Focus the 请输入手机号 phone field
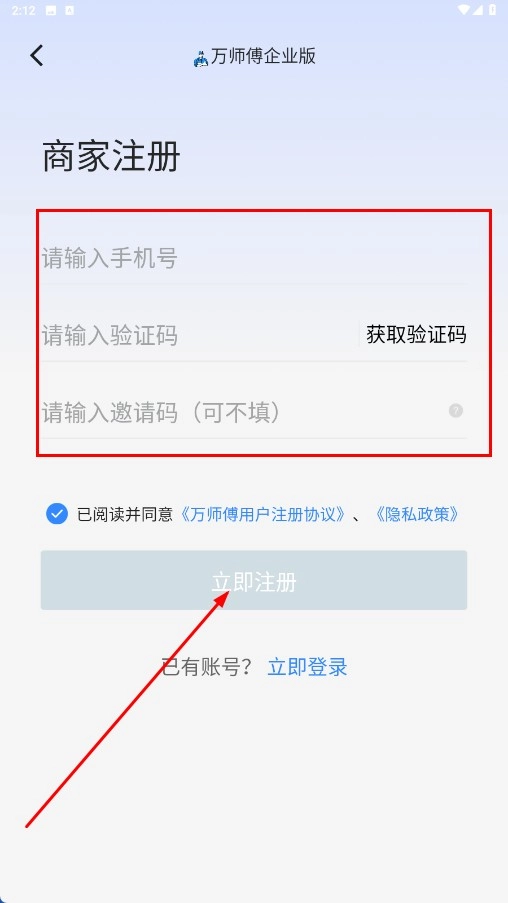This screenshot has height=903, width=508. (253, 258)
